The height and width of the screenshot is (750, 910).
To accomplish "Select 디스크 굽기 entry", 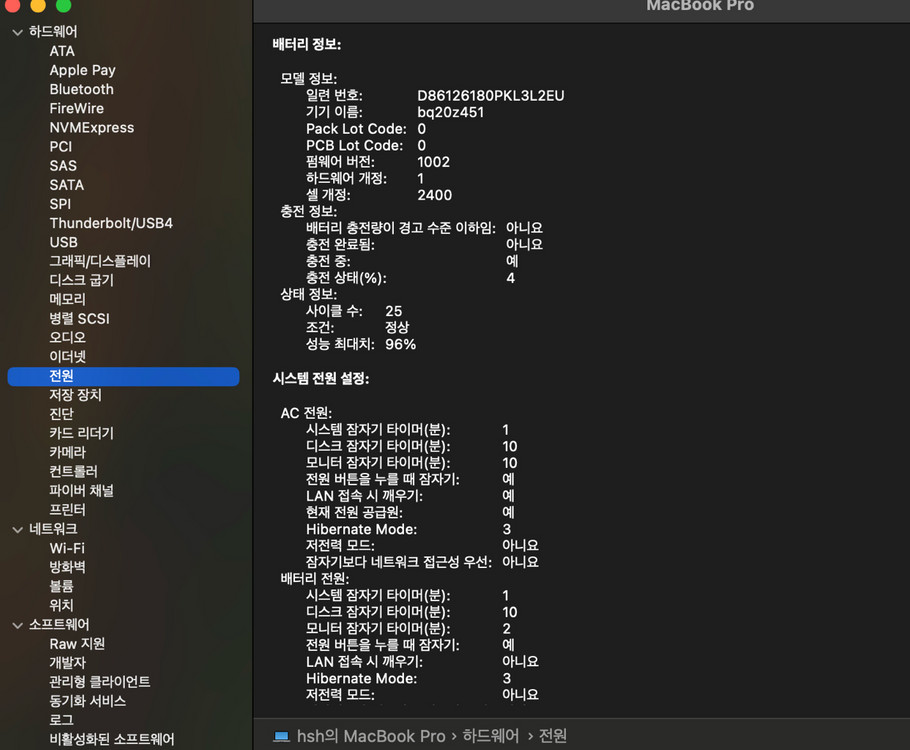I will (x=81, y=280).
